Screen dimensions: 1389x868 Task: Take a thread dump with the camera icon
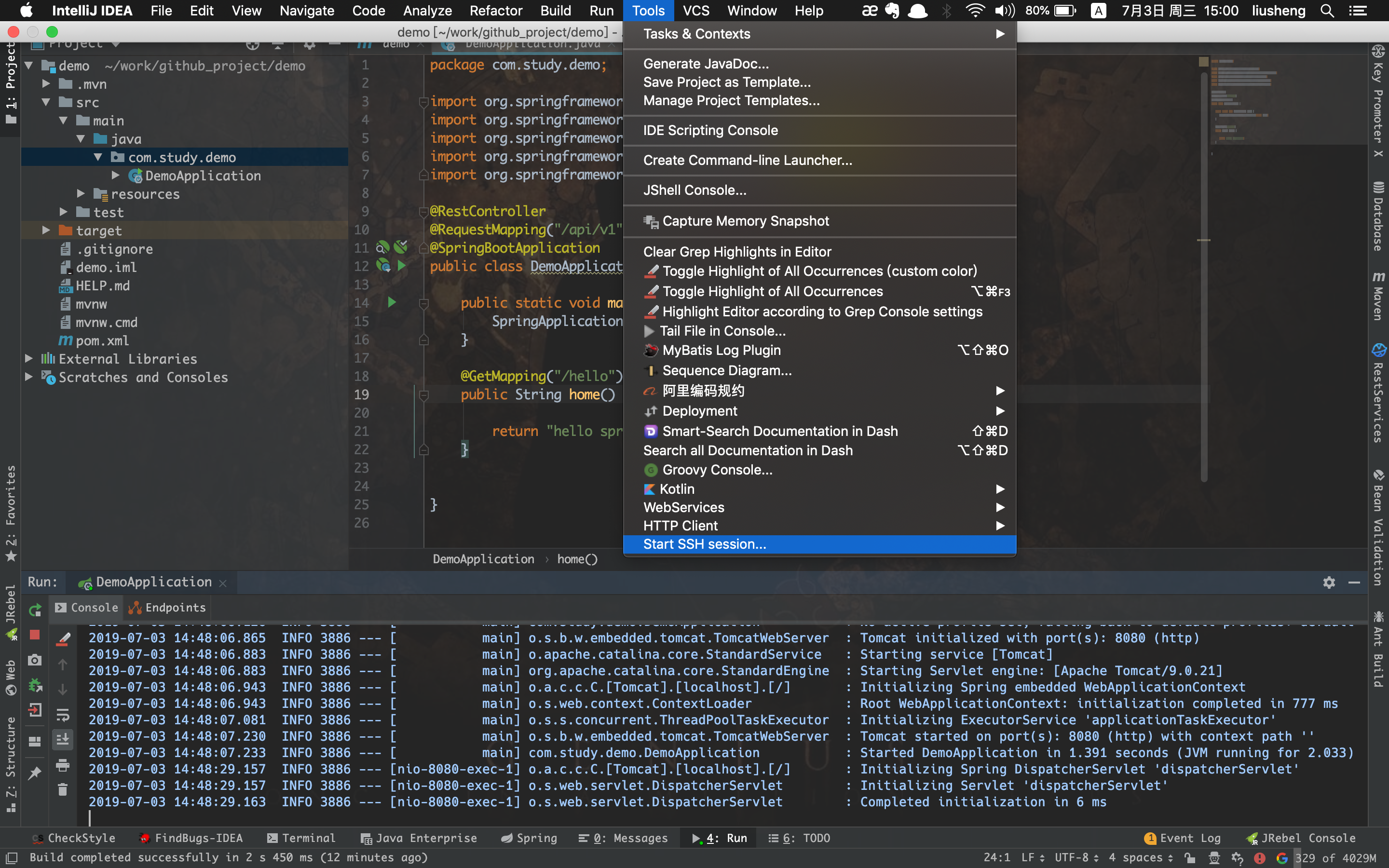click(35, 660)
